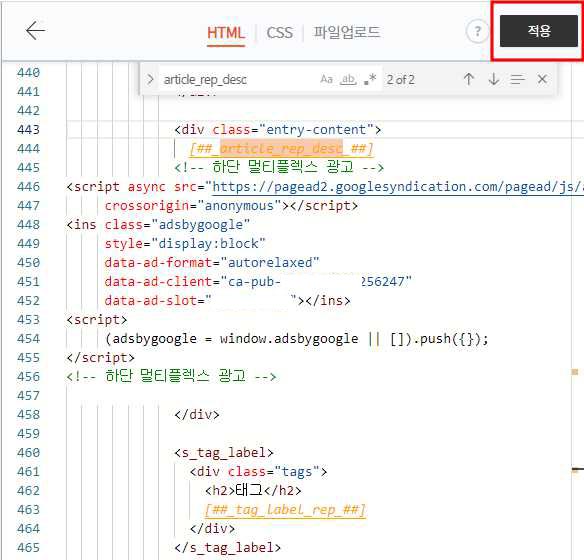
Task: Go to next match with down arrow
Action: click(x=494, y=79)
